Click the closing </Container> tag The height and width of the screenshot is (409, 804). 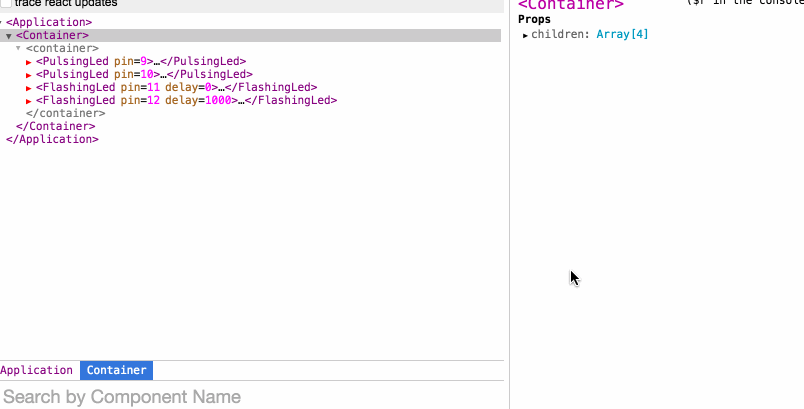[x=56, y=126]
